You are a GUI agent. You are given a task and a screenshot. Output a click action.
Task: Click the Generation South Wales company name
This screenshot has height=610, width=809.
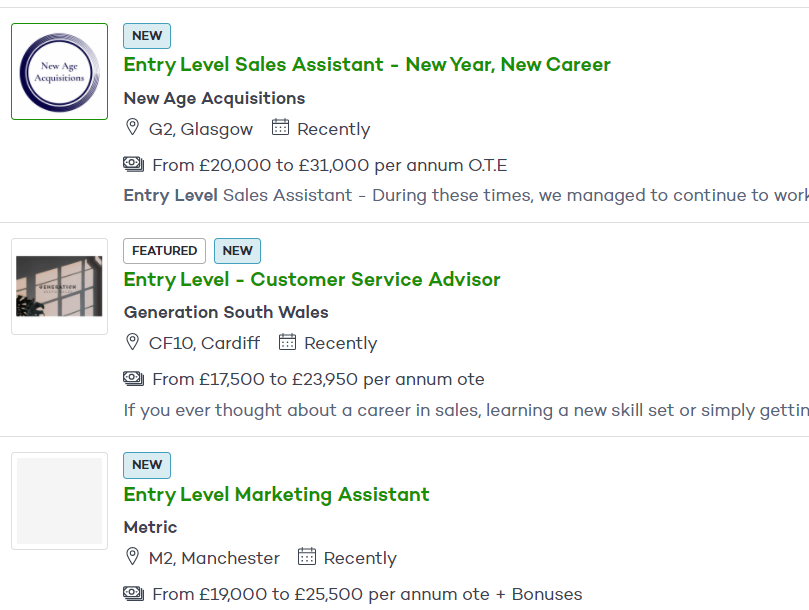coord(226,312)
